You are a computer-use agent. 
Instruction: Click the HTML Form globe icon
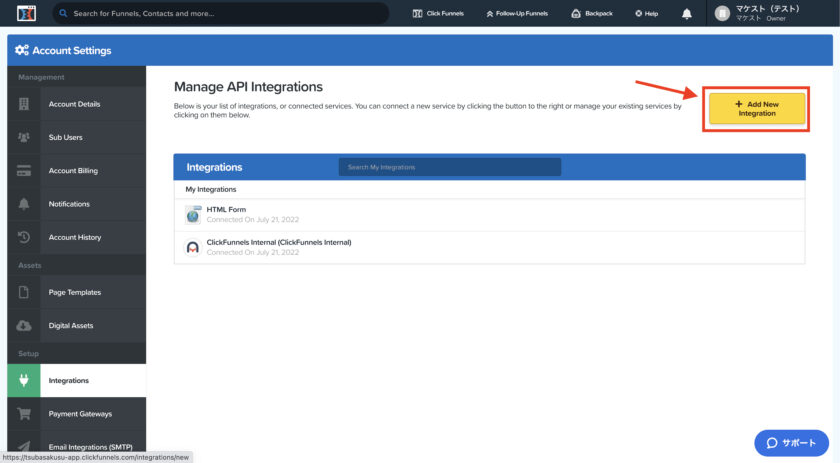[193, 214]
